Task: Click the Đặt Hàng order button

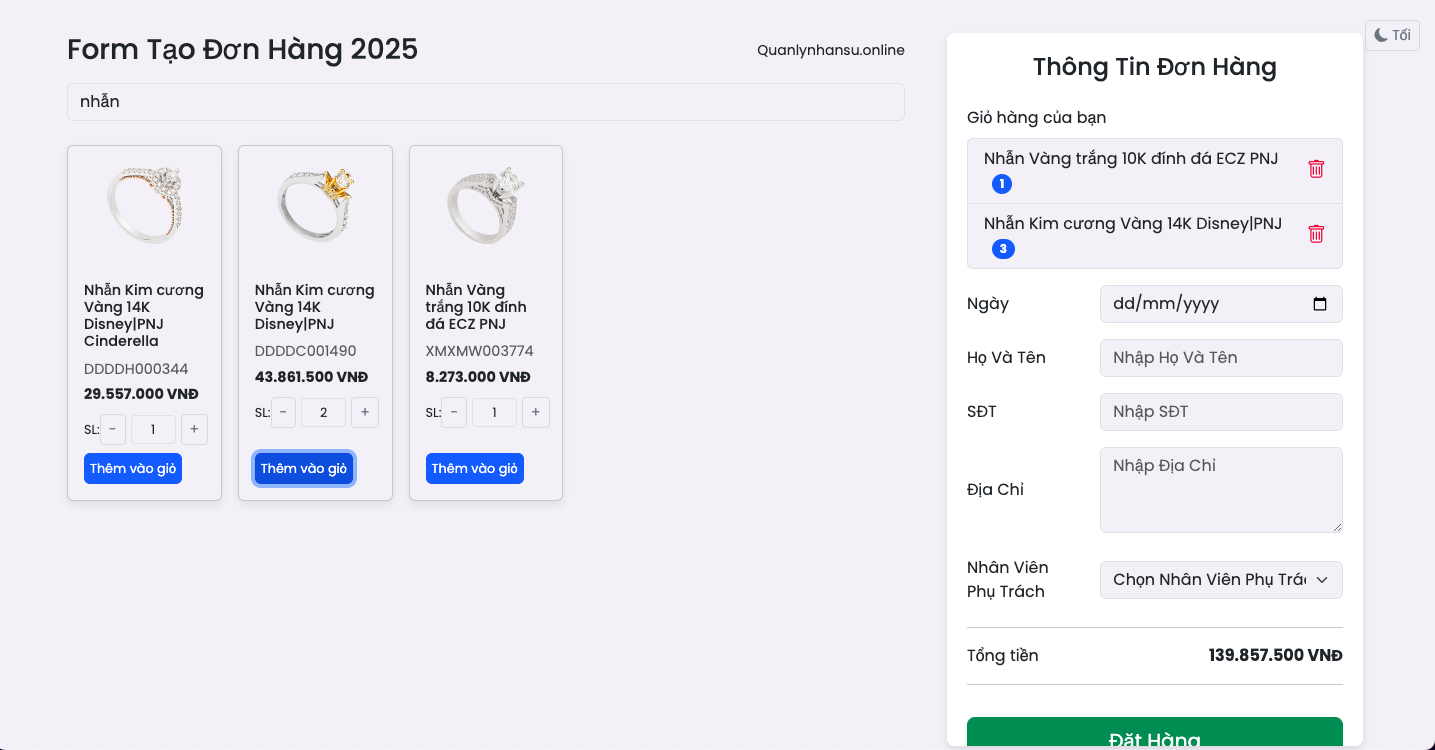Action: tap(1155, 734)
